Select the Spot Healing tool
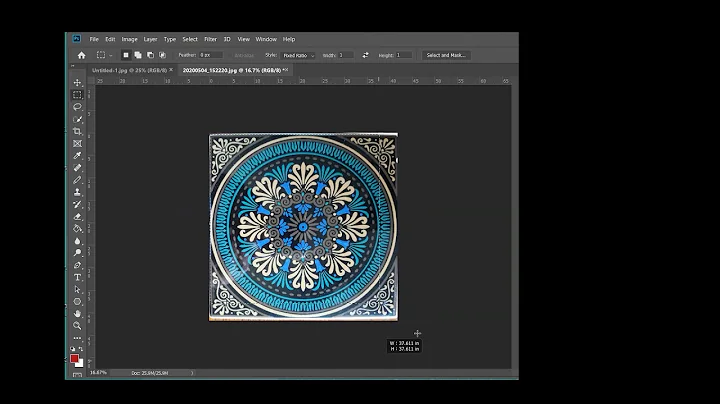 (x=77, y=168)
